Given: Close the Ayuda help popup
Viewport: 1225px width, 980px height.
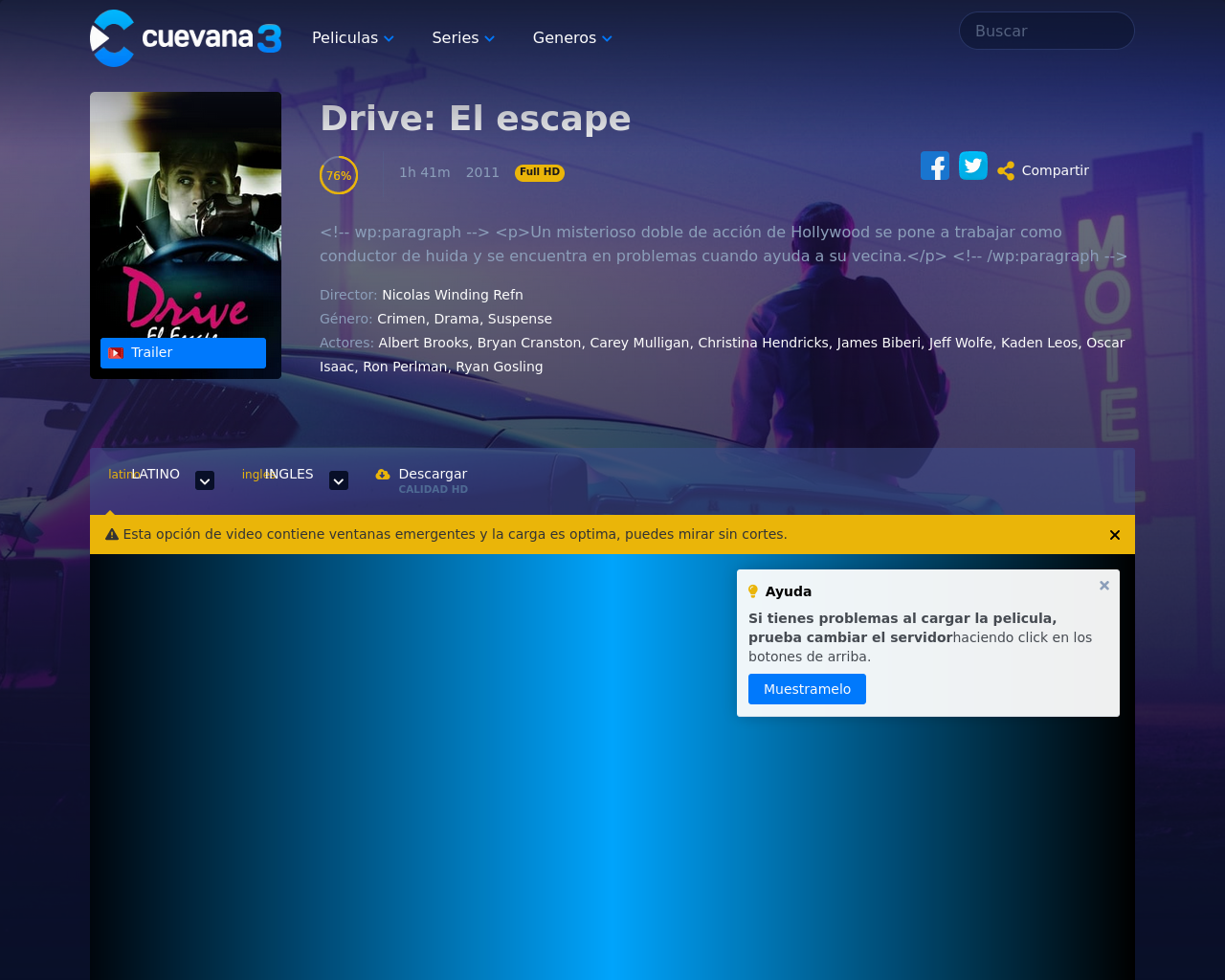Looking at the screenshot, I should click(1104, 586).
